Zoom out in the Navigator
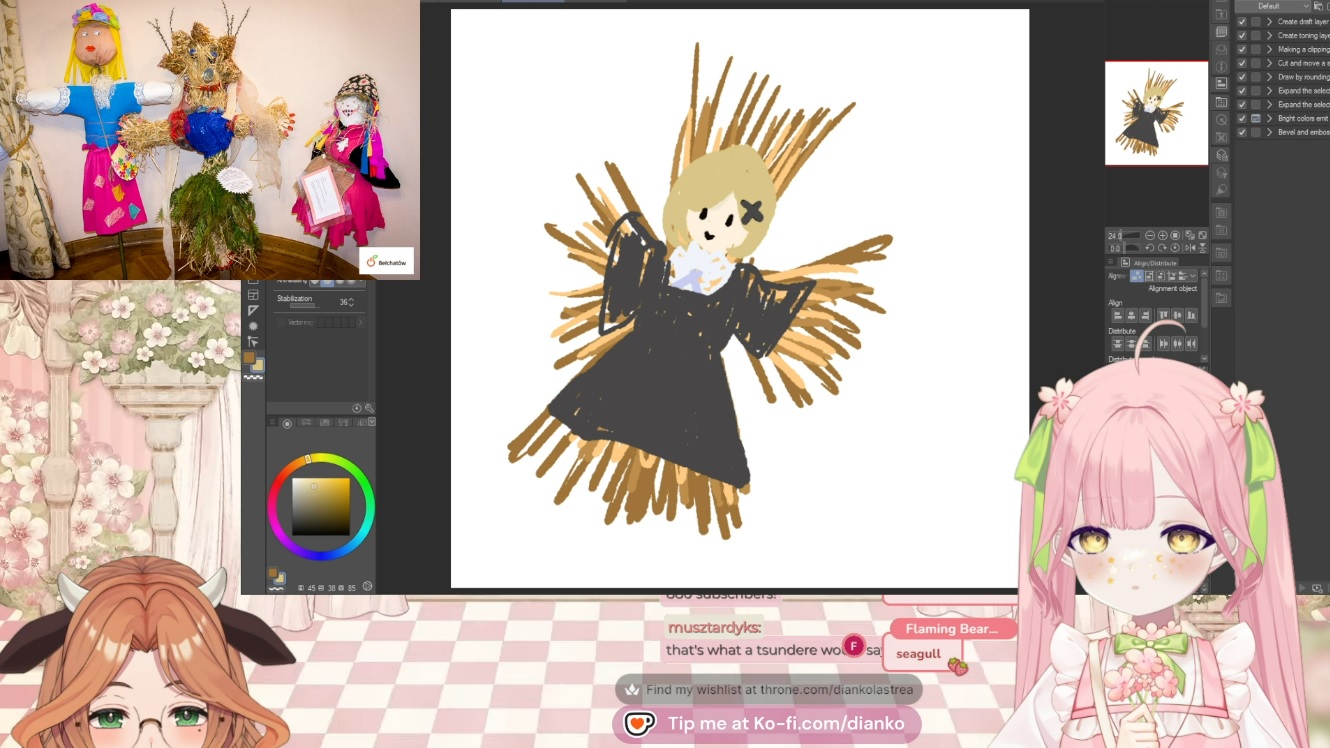The image size is (1330, 748). point(1150,235)
